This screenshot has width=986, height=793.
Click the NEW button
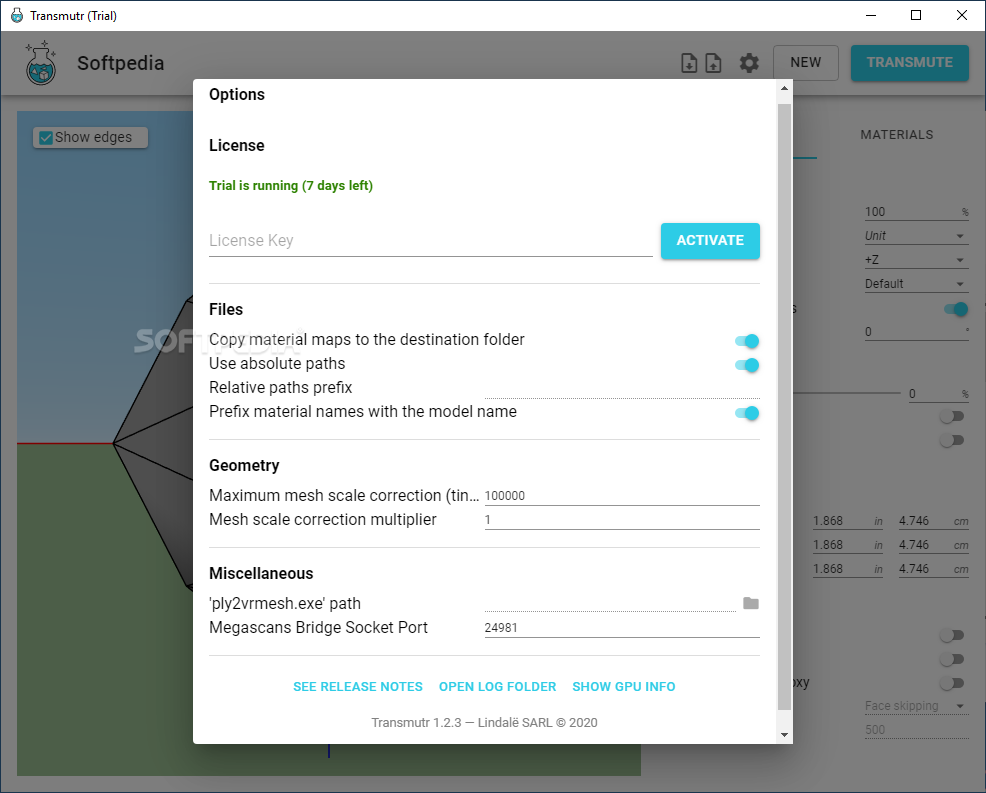click(806, 63)
